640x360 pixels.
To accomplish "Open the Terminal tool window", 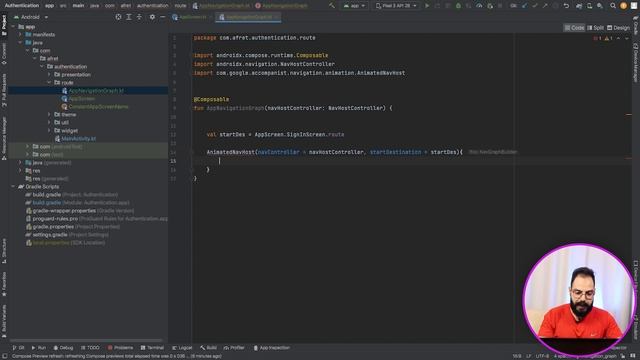I will (152, 348).
